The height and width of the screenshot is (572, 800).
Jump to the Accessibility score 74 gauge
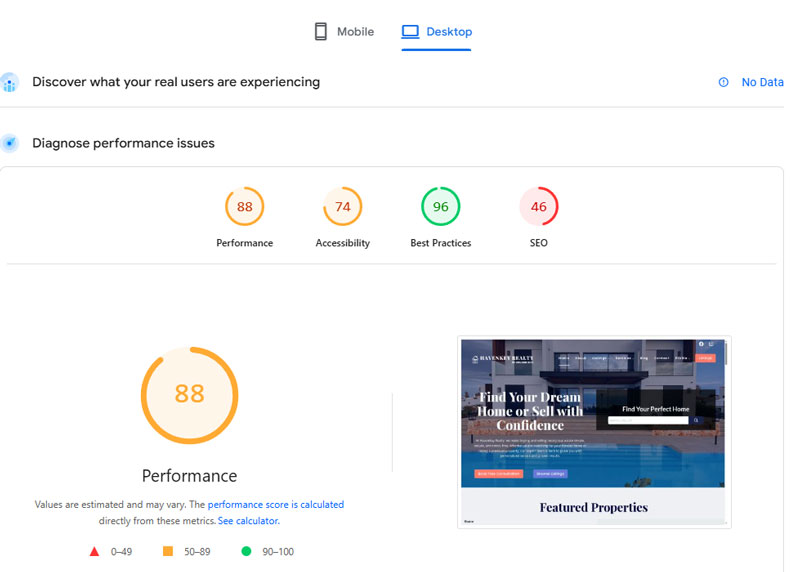pyautogui.click(x=342, y=207)
